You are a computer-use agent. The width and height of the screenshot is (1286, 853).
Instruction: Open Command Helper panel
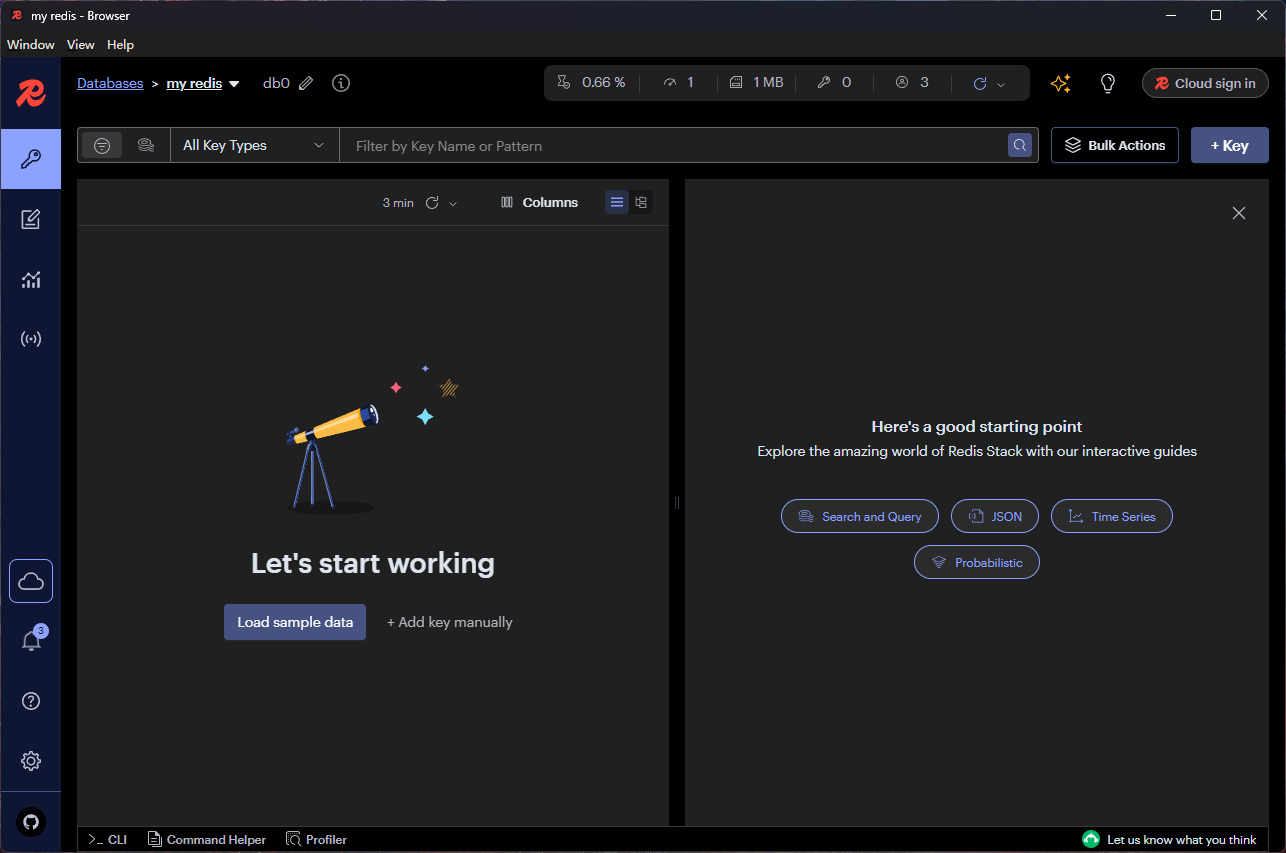(207, 839)
